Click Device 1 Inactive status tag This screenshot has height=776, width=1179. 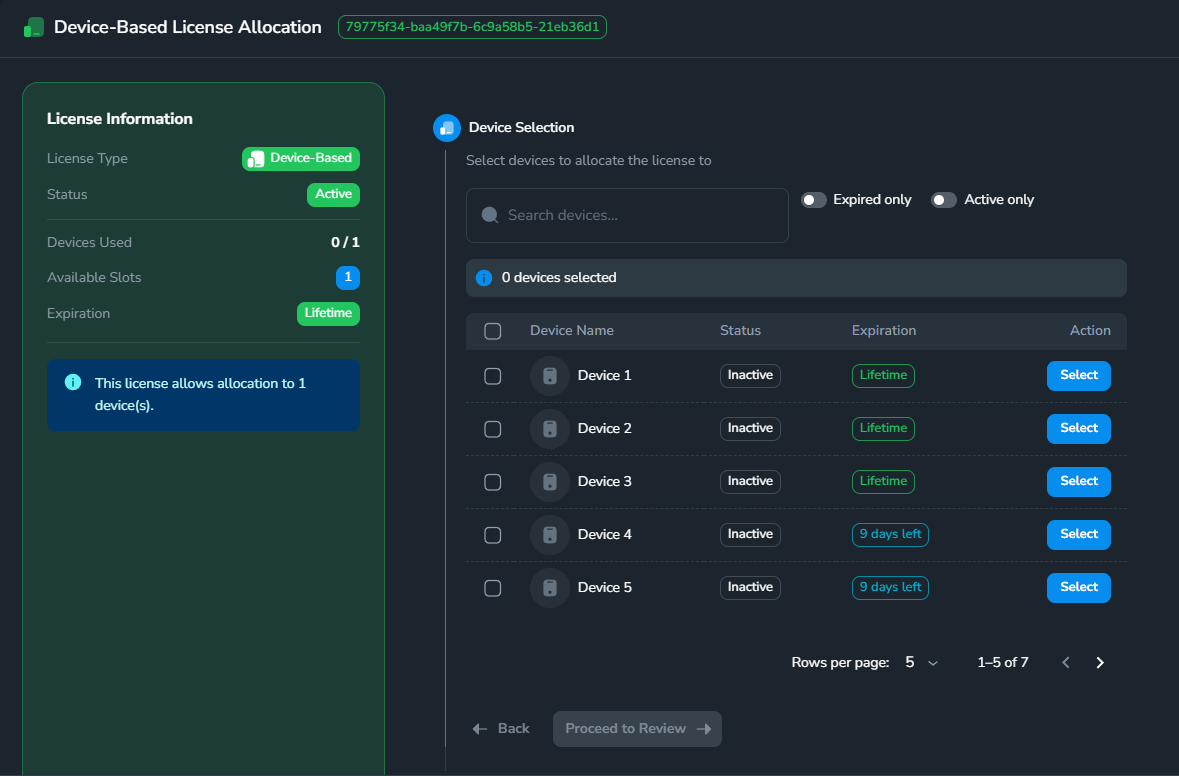click(x=750, y=375)
